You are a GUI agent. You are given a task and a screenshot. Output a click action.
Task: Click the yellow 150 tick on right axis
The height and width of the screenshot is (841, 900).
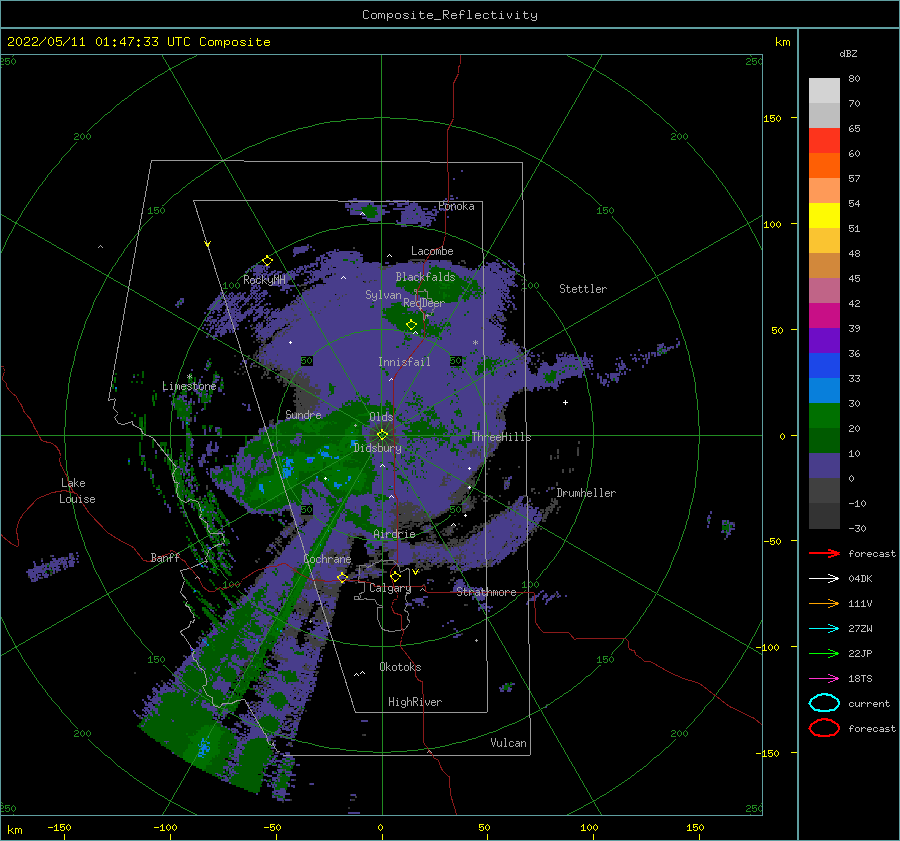coord(772,118)
